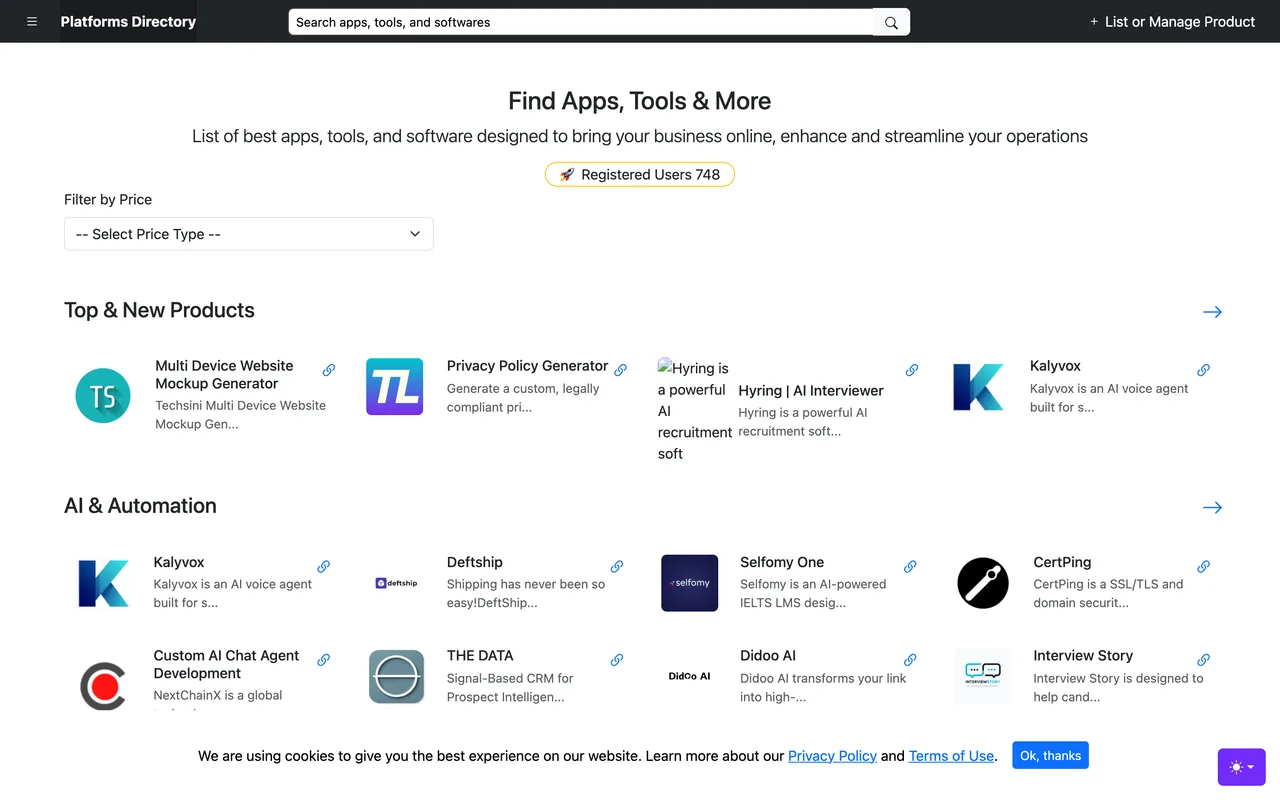This screenshot has width=1280, height=800.
Task: Open Hyring | AI Interviewer title
Action: coord(811,391)
